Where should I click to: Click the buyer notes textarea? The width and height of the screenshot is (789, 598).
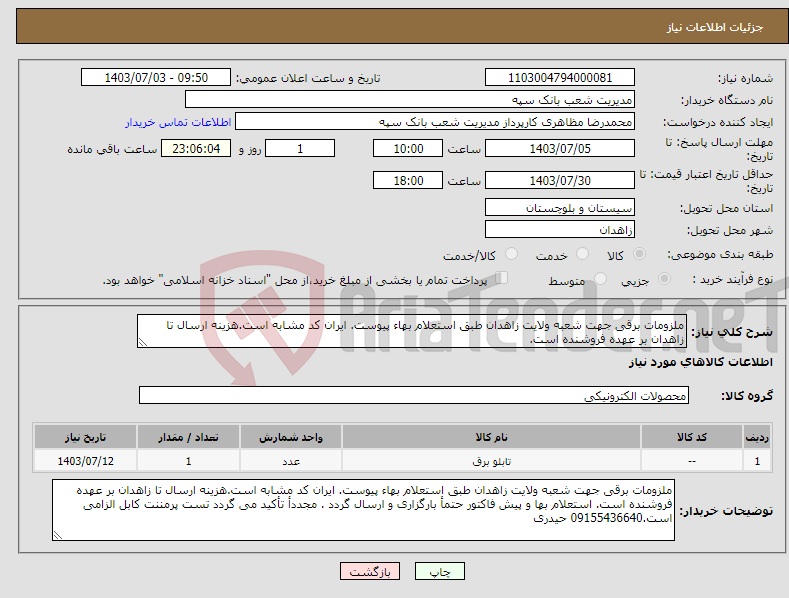pos(363,510)
